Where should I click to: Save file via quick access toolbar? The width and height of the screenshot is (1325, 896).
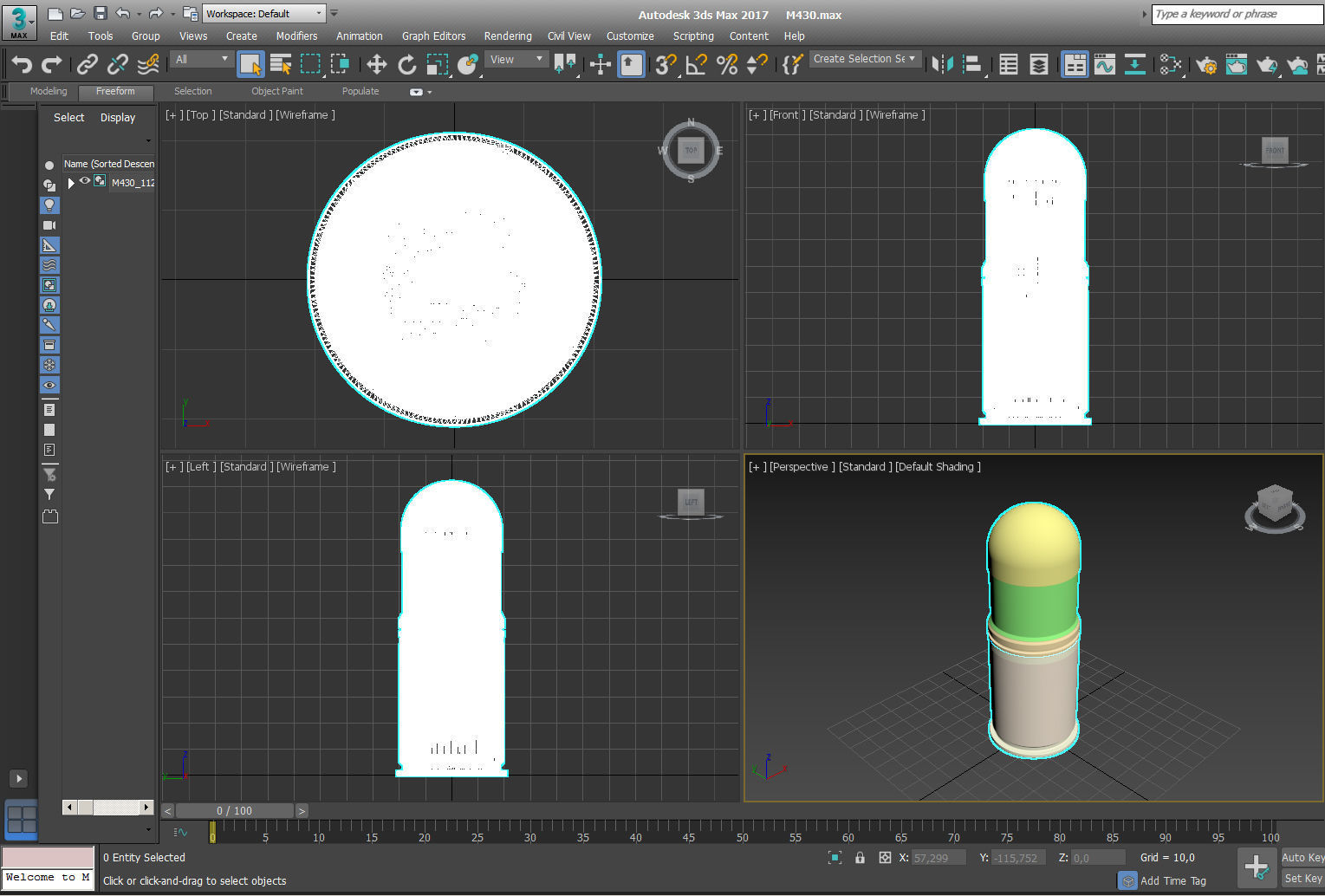pyautogui.click(x=101, y=13)
